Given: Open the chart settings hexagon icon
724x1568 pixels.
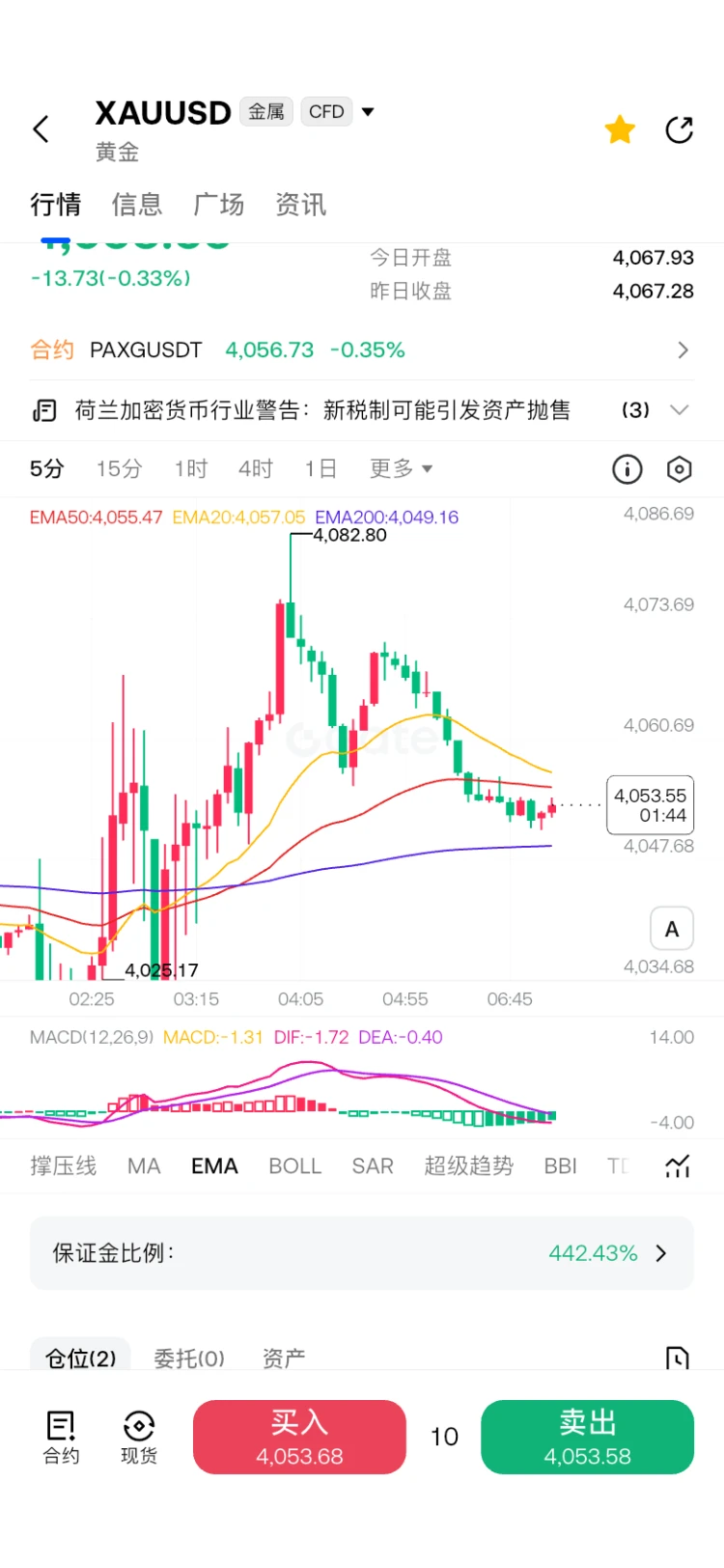Looking at the screenshot, I should point(680,469).
